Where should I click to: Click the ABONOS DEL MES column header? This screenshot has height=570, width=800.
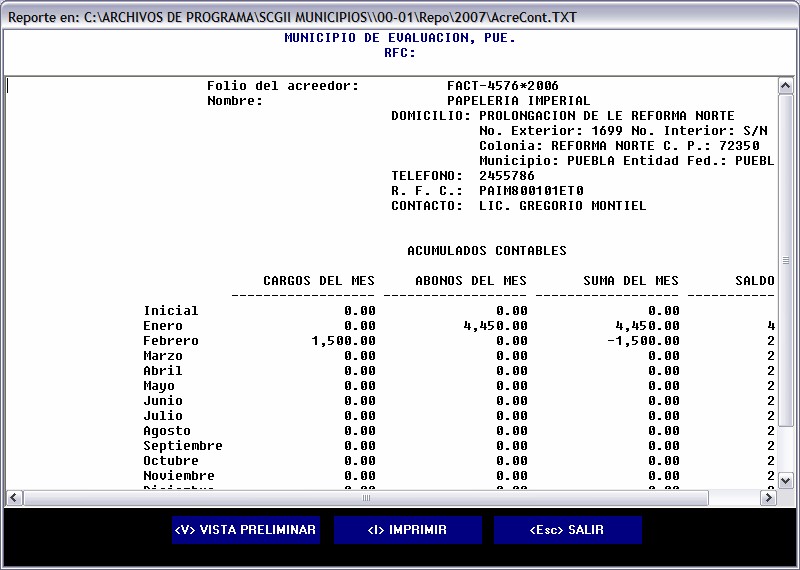click(x=471, y=281)
